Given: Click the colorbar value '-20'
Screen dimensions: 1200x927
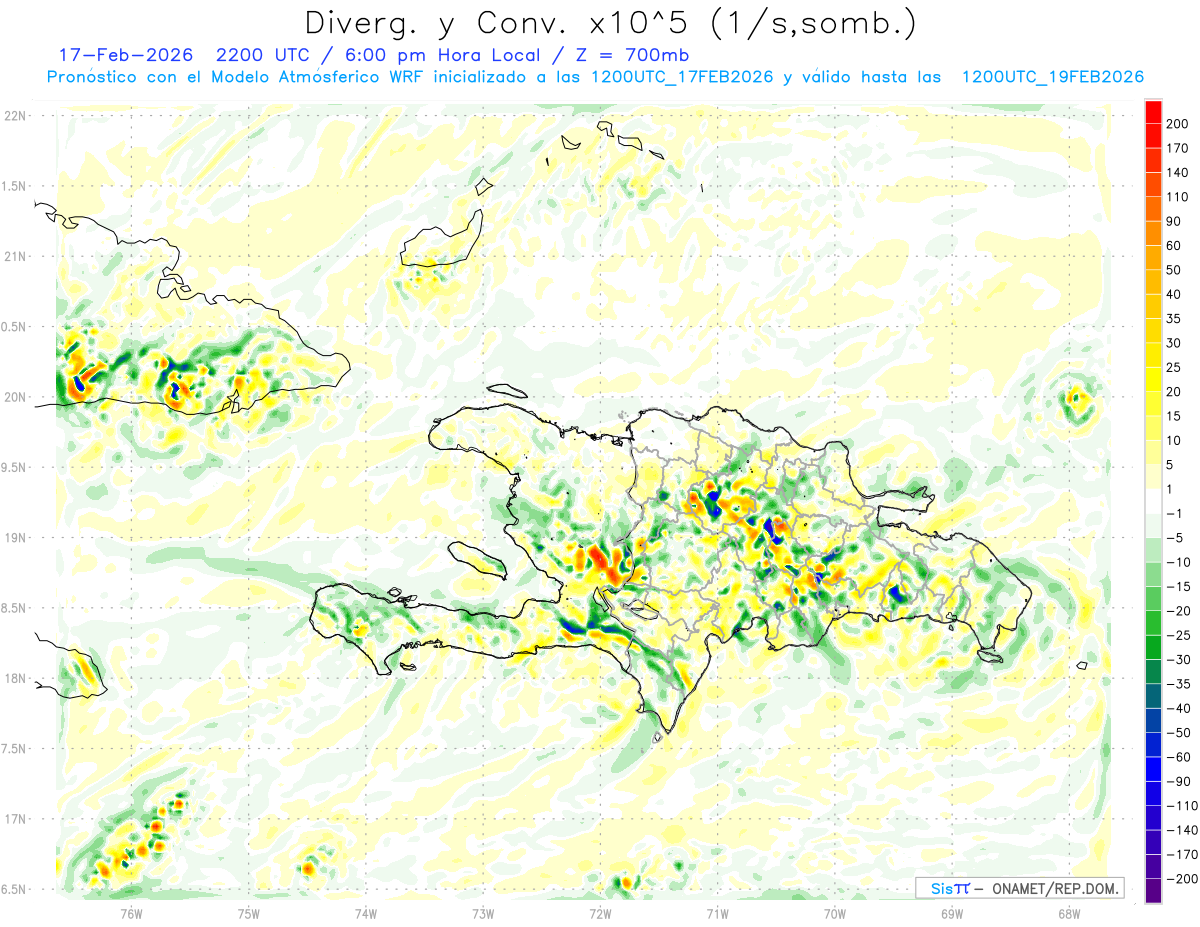Looking at the screenshot, I should [x=1181, y=611].
